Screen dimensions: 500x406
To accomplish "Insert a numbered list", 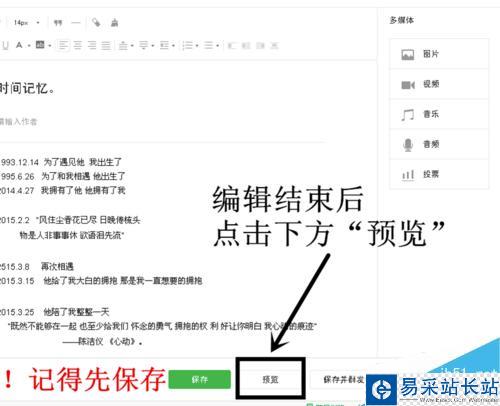I will pyautogui.click(x=188, y=45).
